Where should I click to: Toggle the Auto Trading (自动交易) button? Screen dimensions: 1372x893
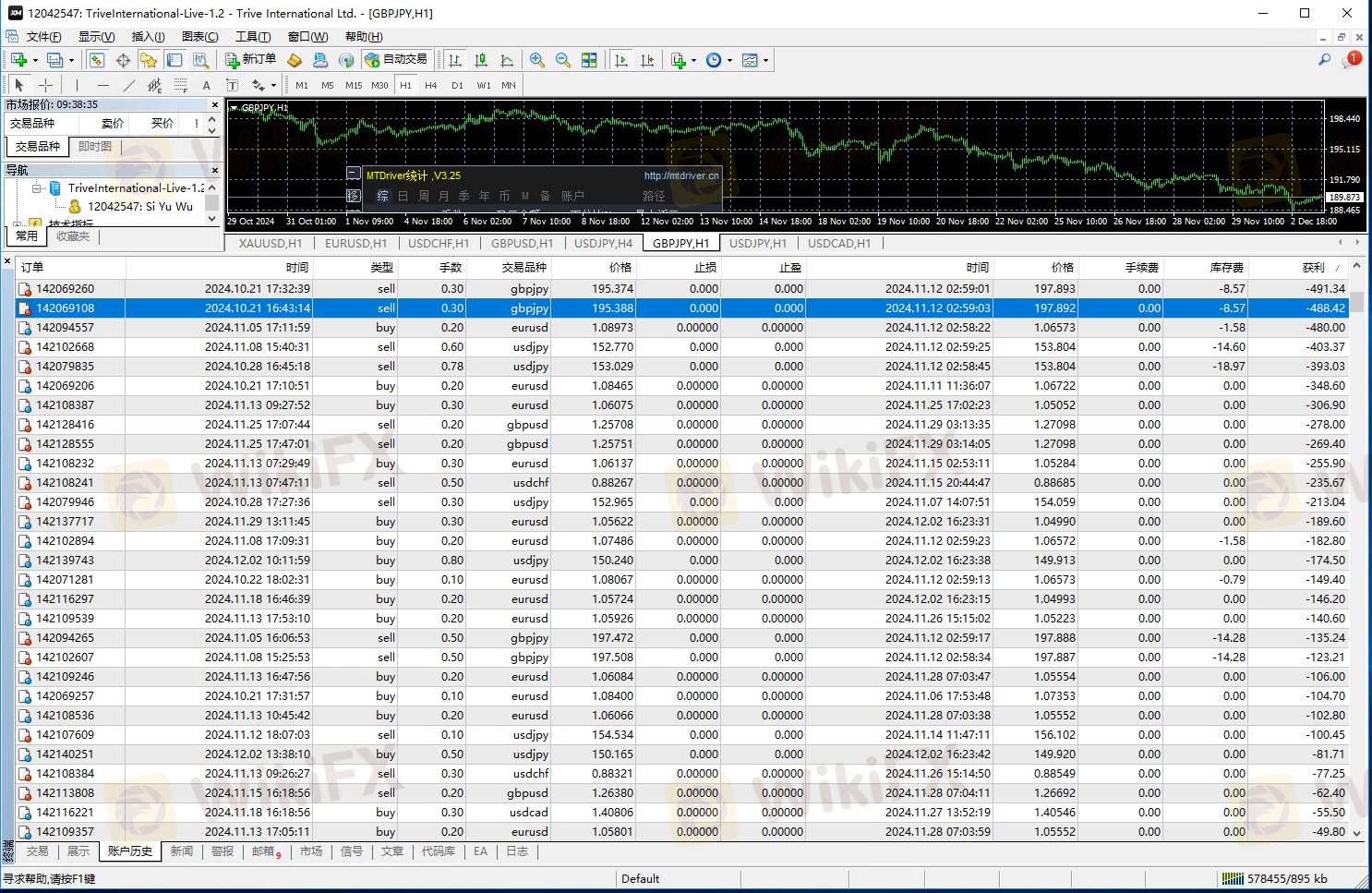(x=397, y=60)
